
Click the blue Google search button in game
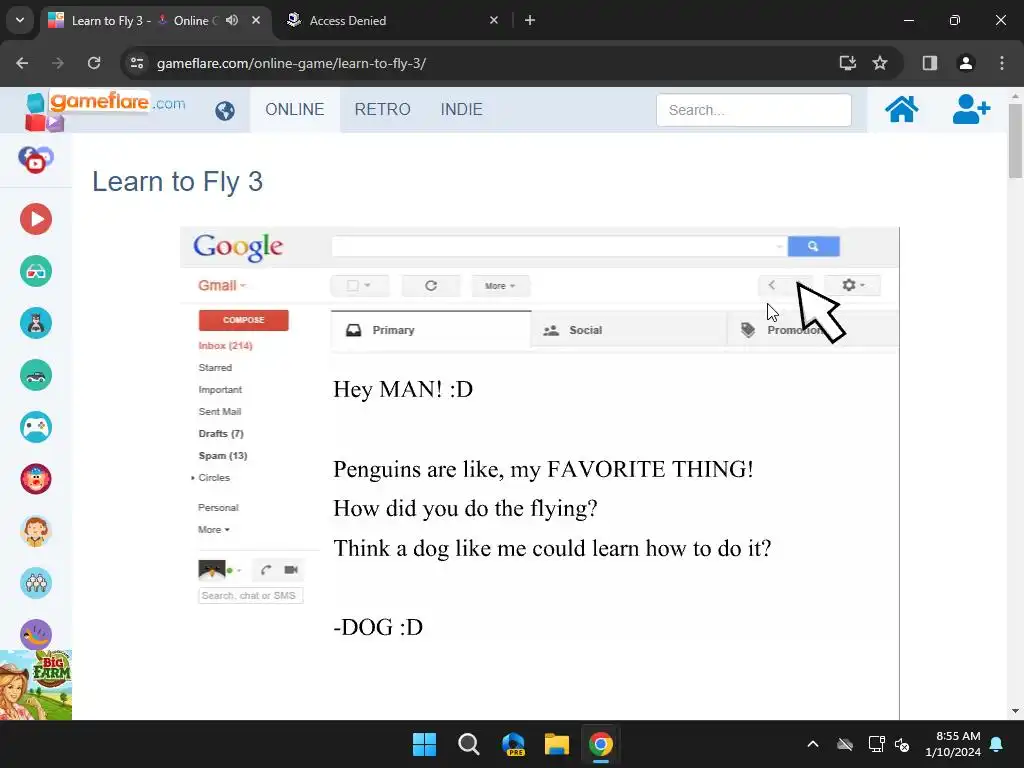tap(813, 246)
